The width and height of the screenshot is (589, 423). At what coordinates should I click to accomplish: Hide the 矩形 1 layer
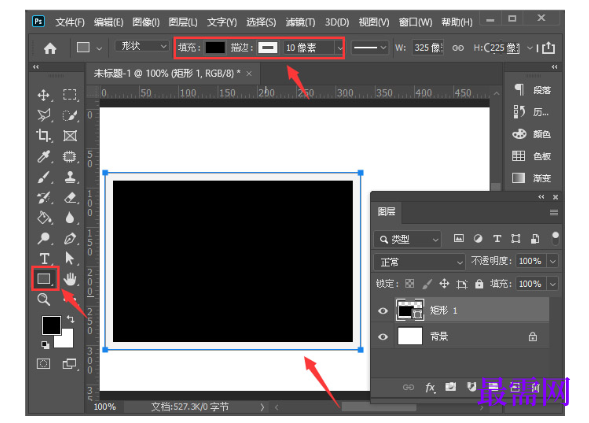(x=383, y=311)
